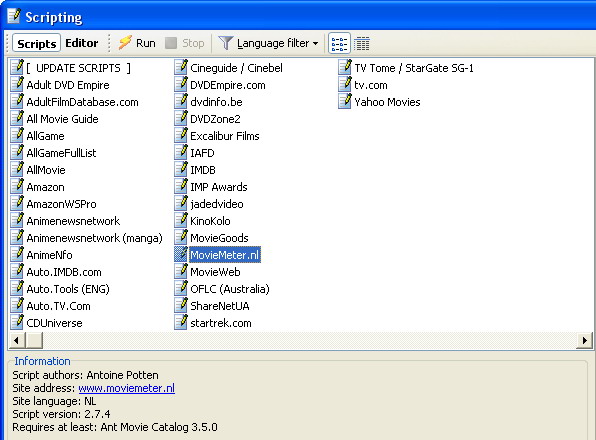Viewport: 596px width, 440px height.
Task: Select [ UPDATE SCRIPTS ] entry
Action: (78, 68)
